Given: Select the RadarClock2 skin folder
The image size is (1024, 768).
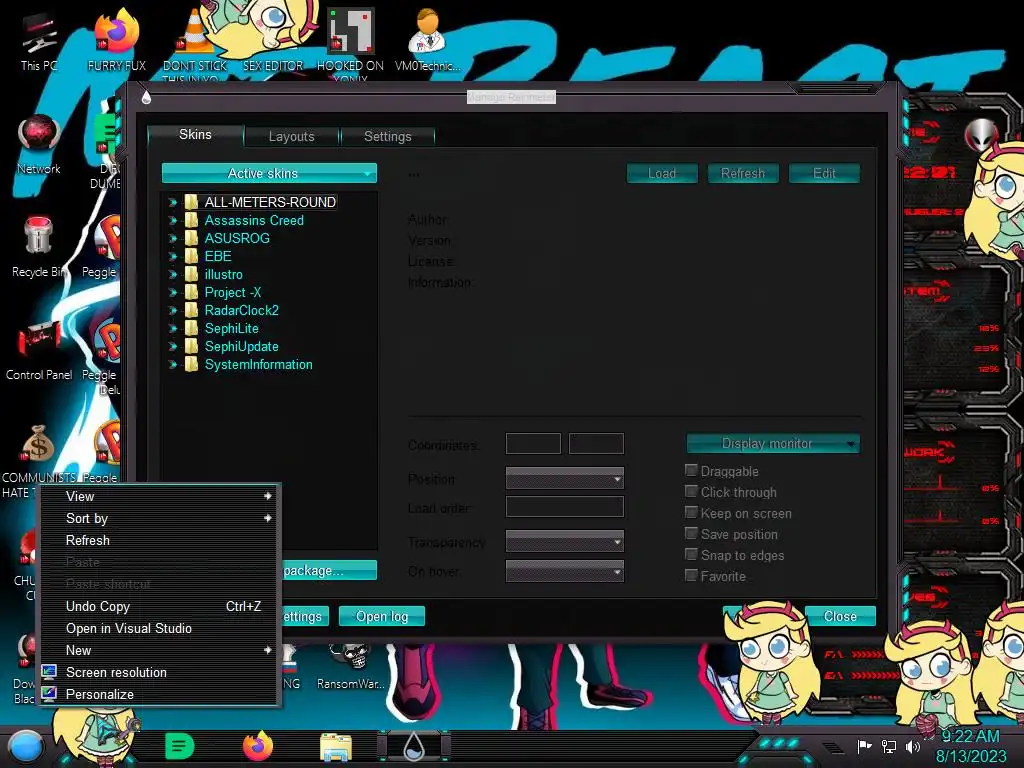Looking at the screenshot, I should click(242, 311).
